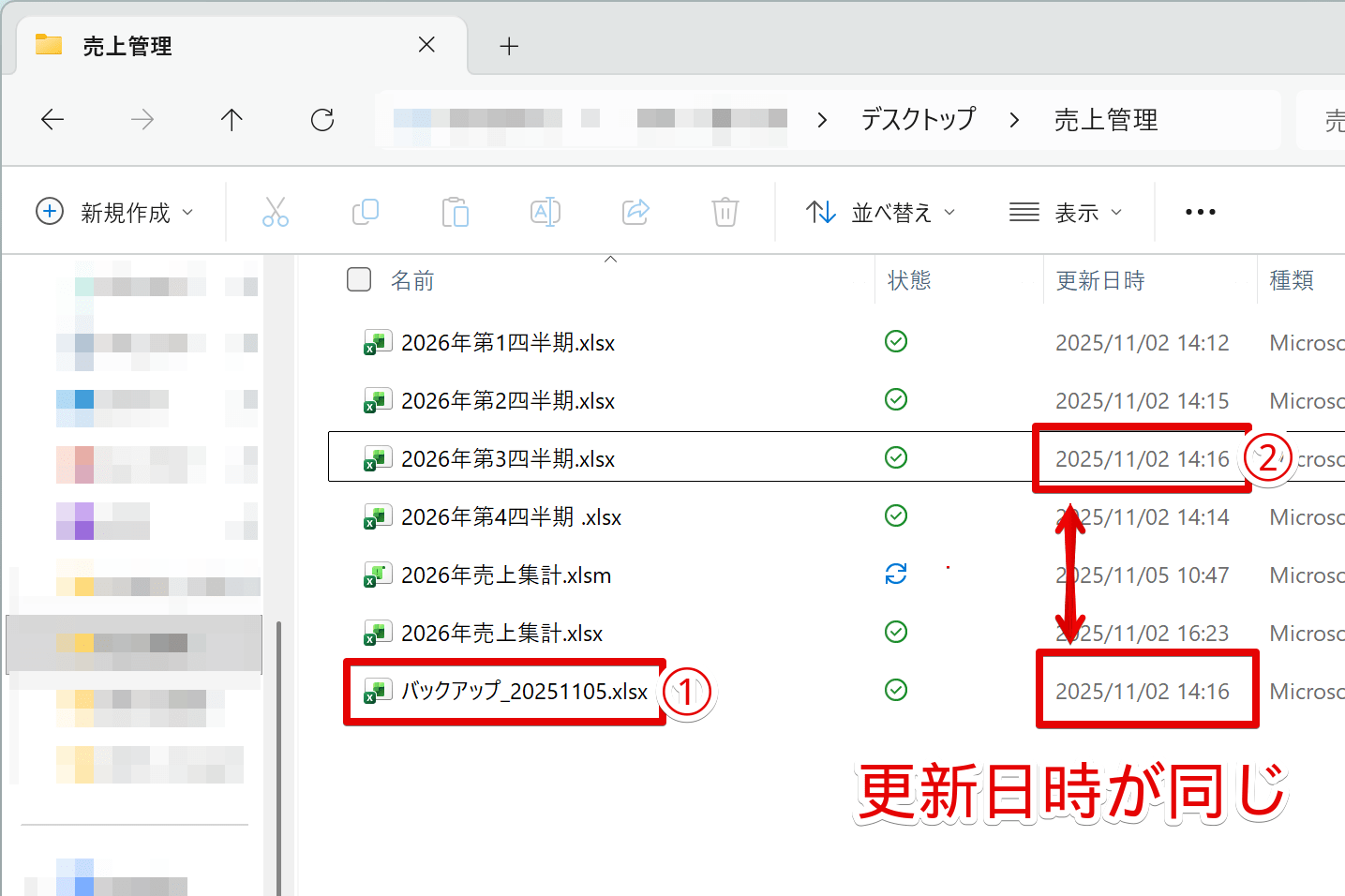Click the Paste icon in the toolbar

click(x=456, y=212)
